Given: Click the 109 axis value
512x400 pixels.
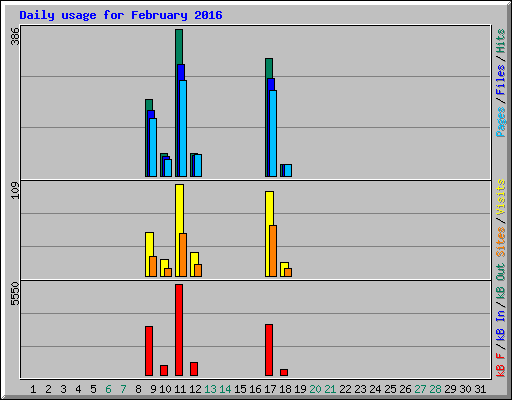Looking at the screenshot, I should click(15, 191).
